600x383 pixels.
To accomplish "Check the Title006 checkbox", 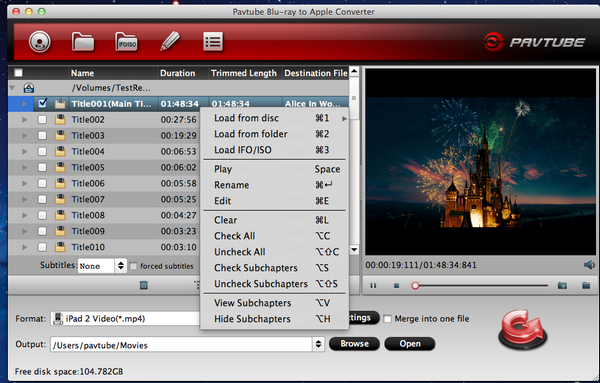I will point(42,183).
